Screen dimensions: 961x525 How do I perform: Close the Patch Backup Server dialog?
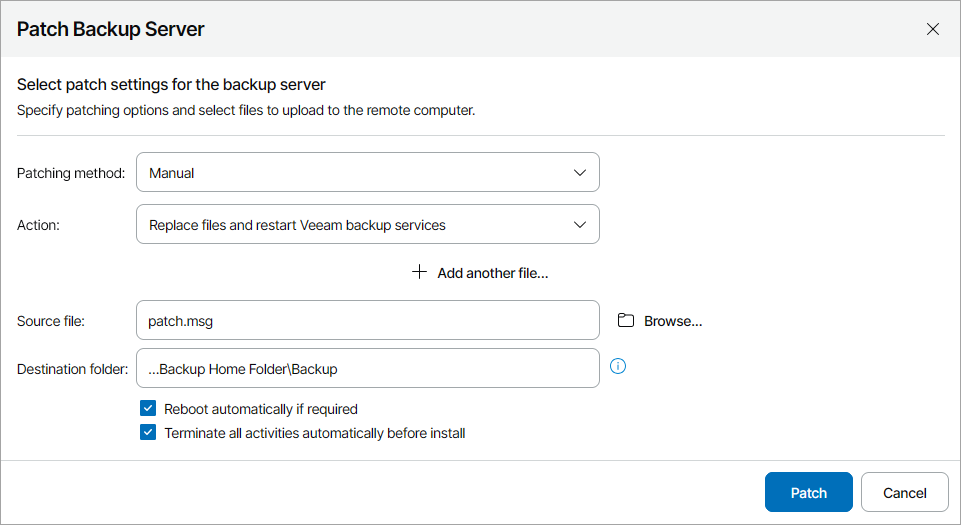933,29
